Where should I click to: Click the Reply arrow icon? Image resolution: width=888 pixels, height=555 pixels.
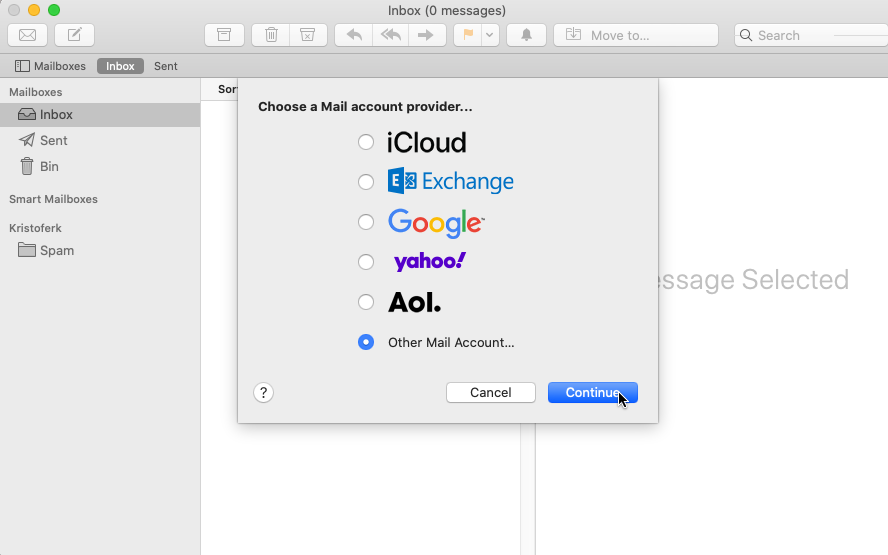[353, 35]
